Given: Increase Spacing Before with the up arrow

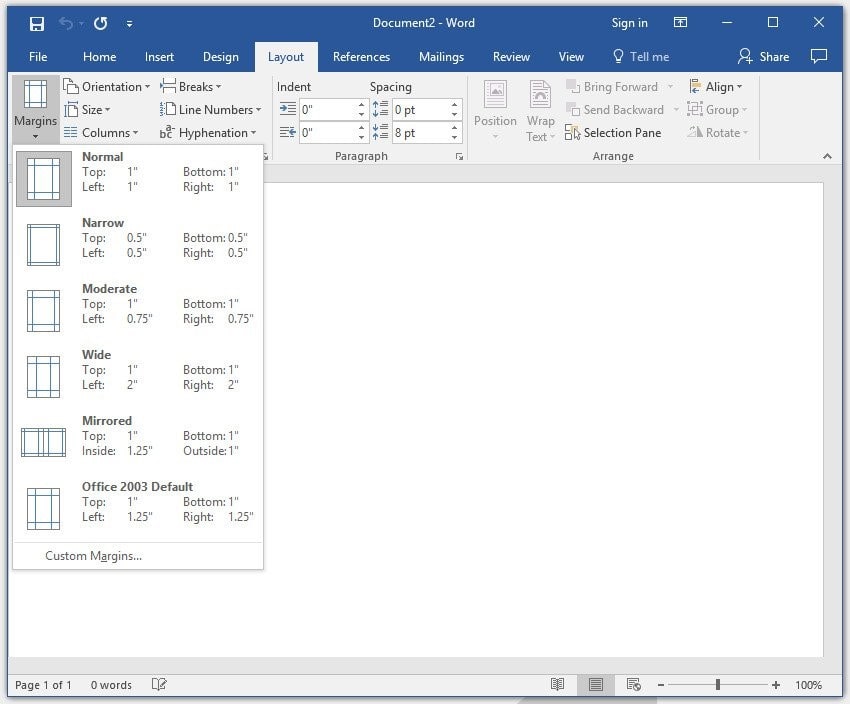Looking at the screenshot, I should click(x=455, y=105).
